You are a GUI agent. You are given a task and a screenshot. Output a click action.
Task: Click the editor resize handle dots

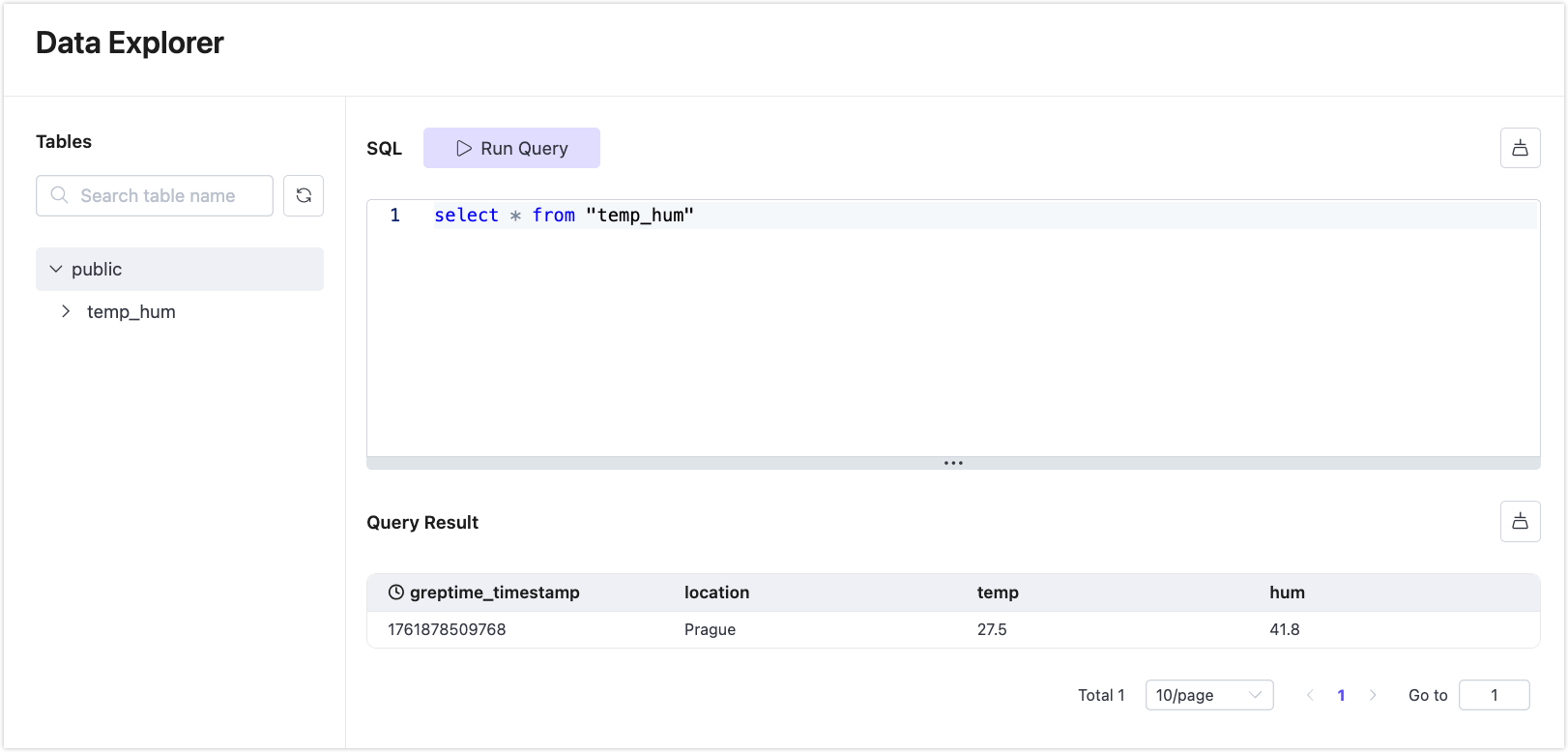(x=953, y=463)
